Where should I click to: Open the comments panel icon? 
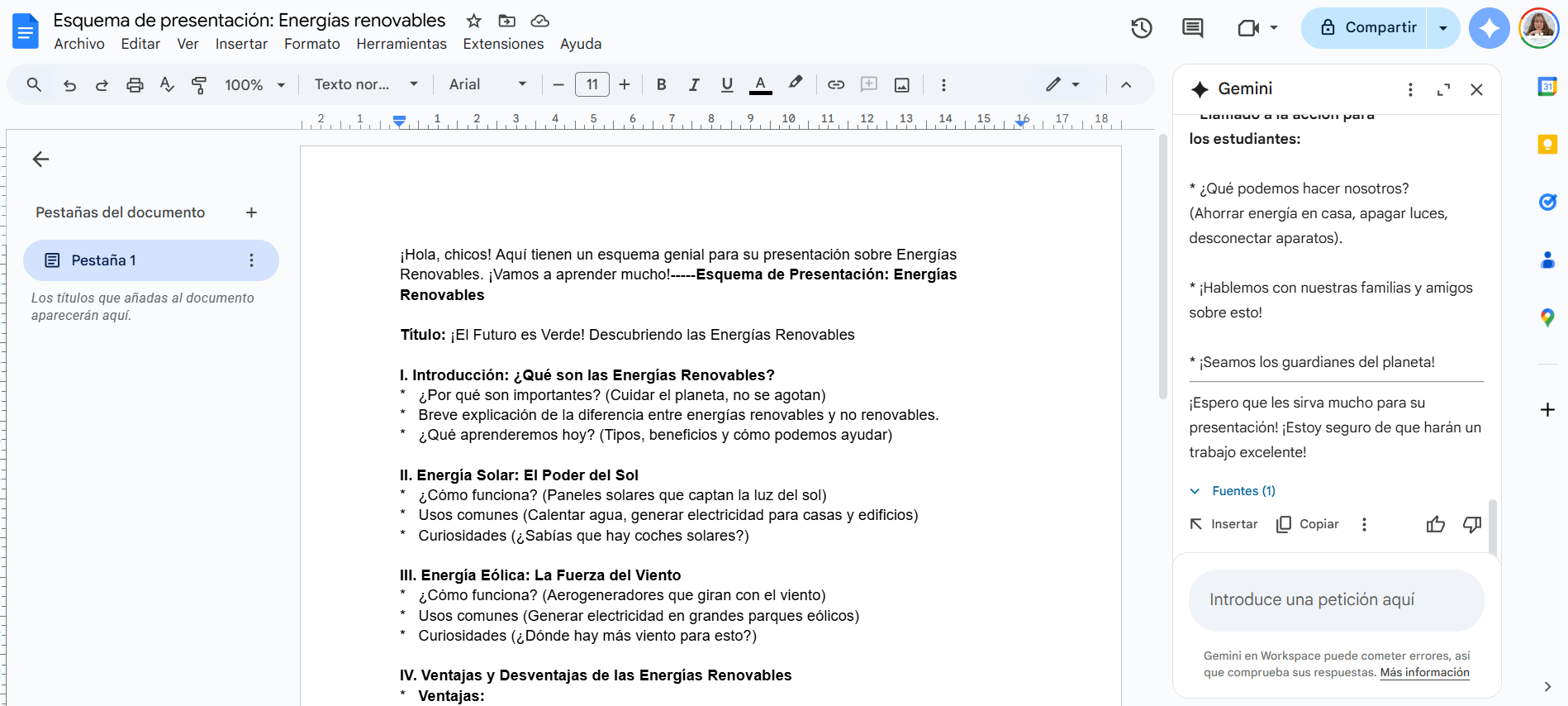(x=1192, y=28)
